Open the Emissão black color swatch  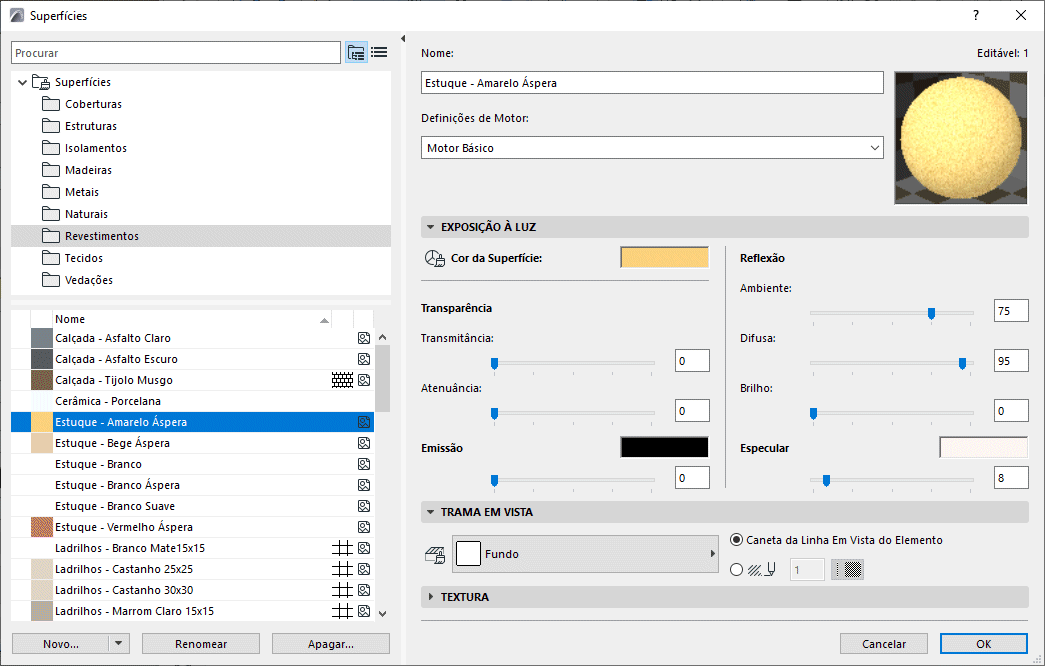tap(664, 447)
